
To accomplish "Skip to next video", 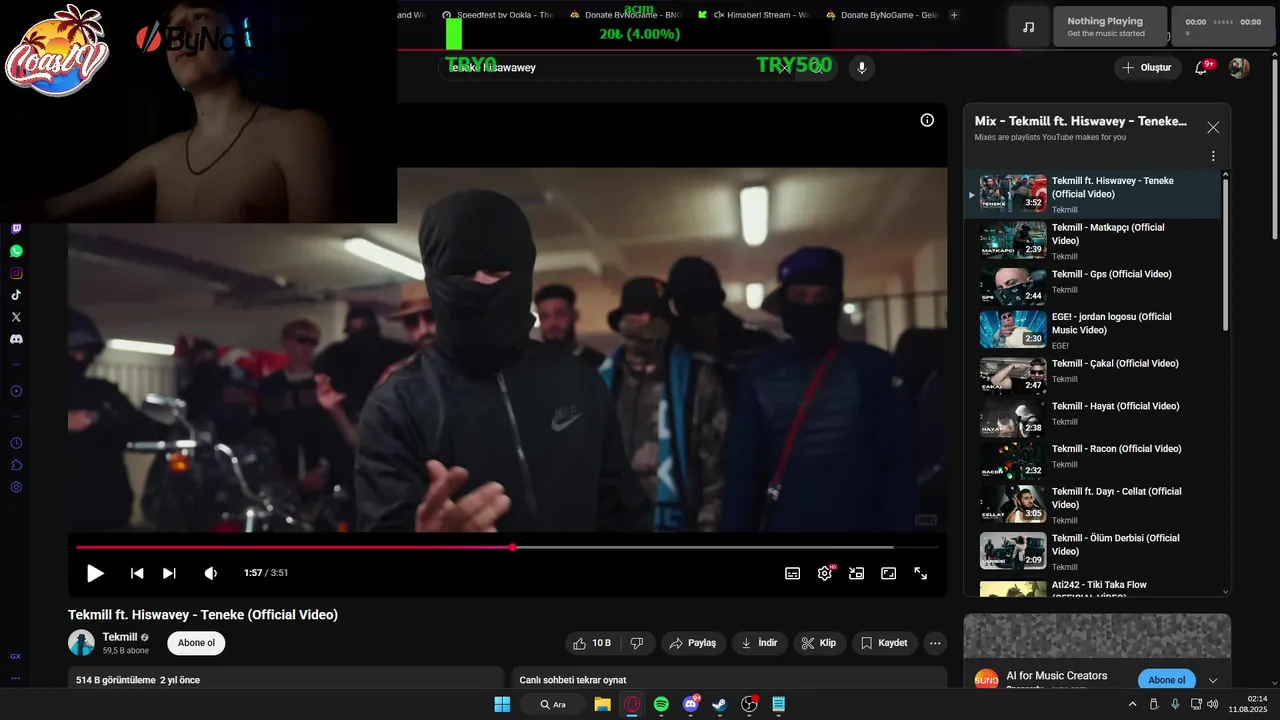I will (x=169, y=573).
